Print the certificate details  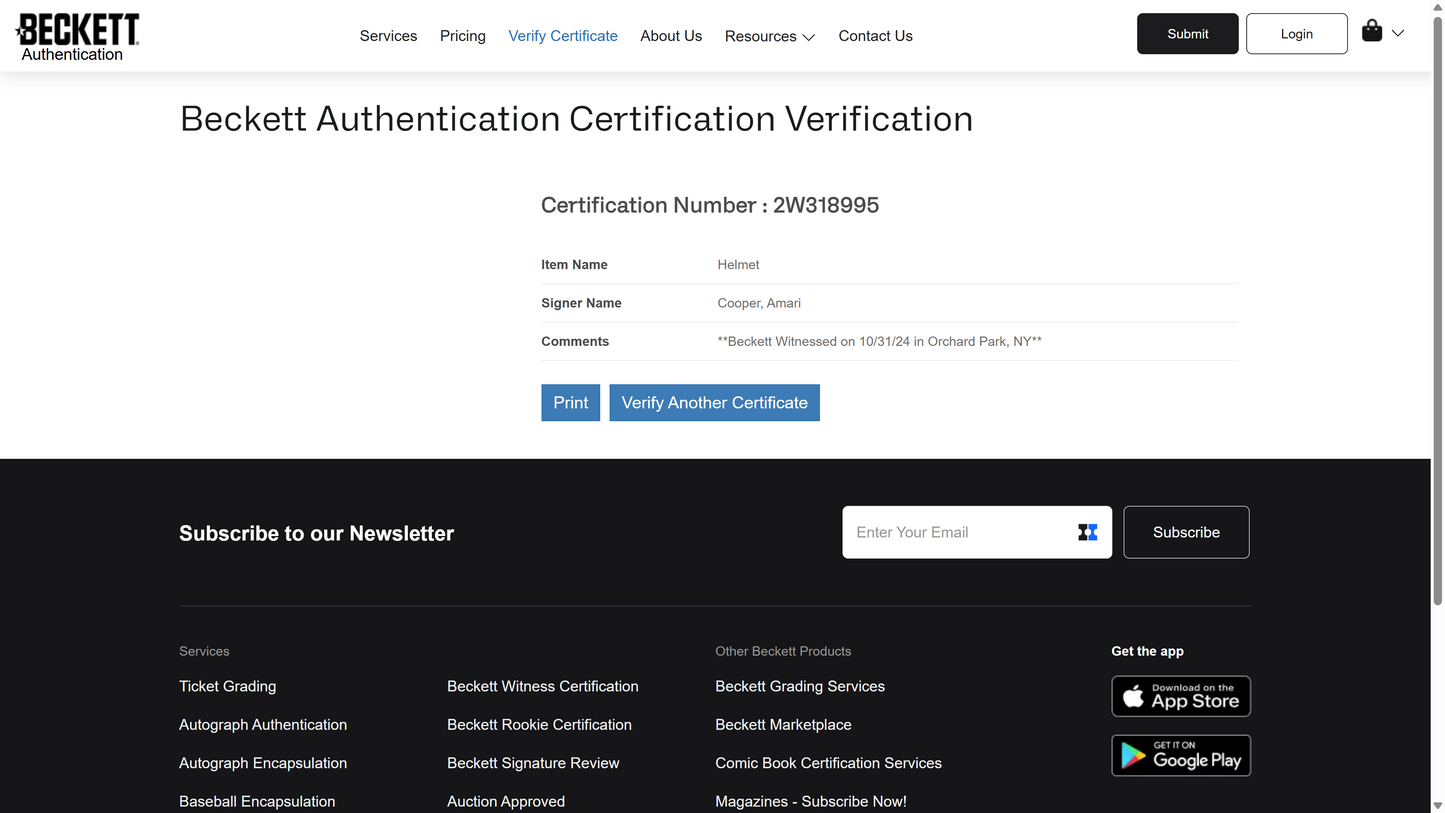pyautogui.click(x=571, y=403)
